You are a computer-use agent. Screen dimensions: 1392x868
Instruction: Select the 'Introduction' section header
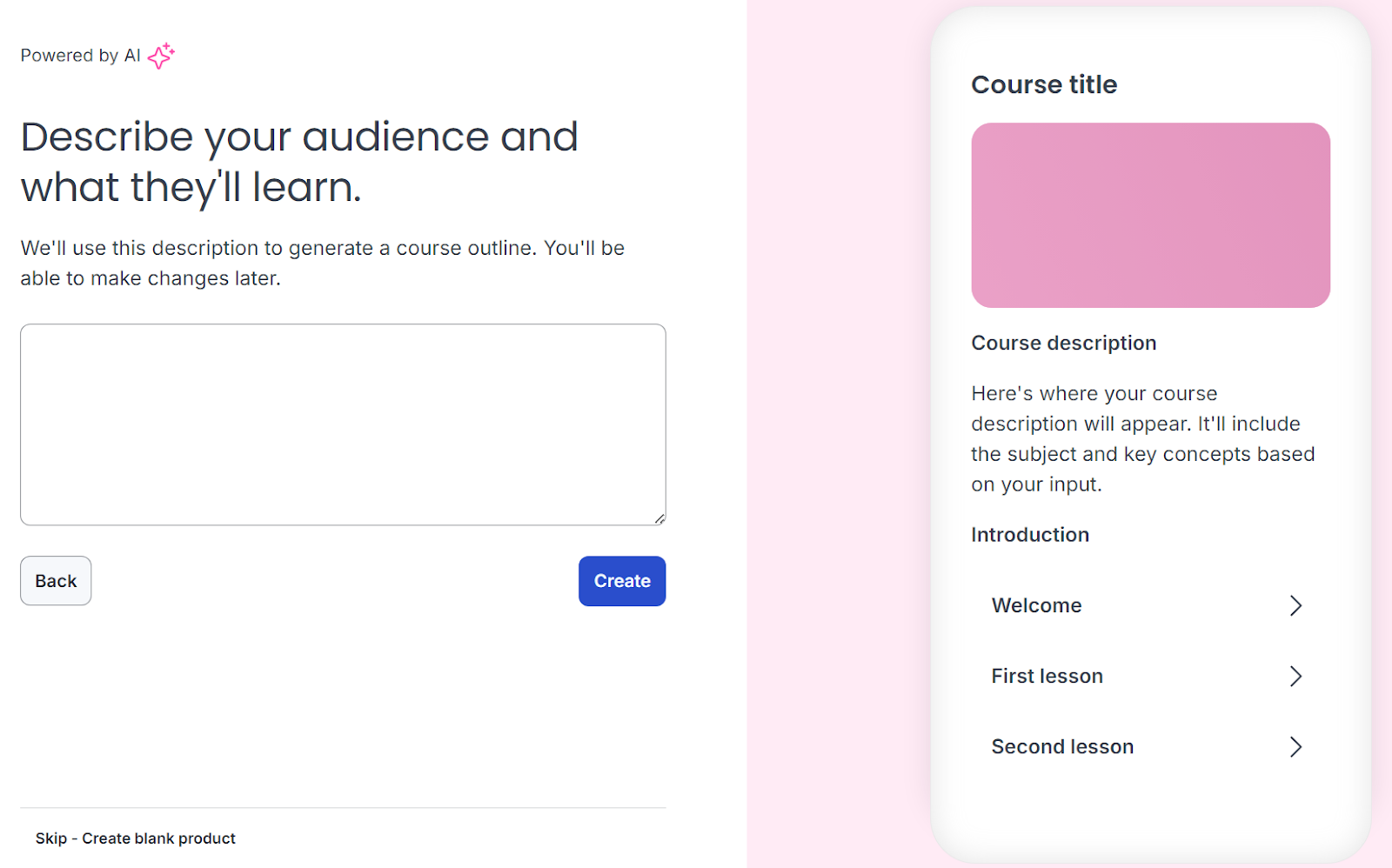coord(1029,534)
